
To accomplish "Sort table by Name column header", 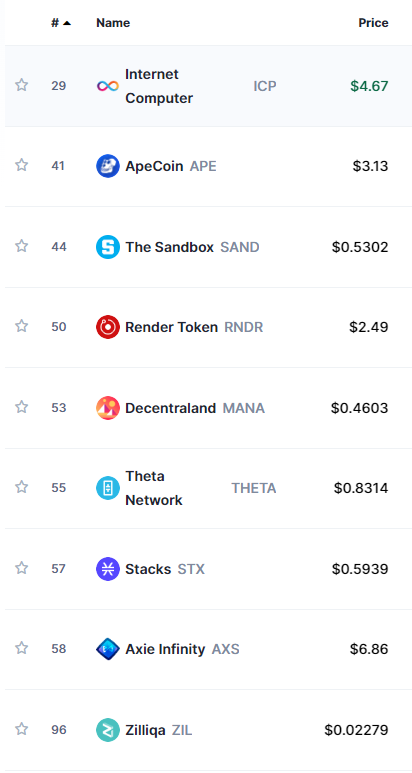I will (x=113, y=23).
